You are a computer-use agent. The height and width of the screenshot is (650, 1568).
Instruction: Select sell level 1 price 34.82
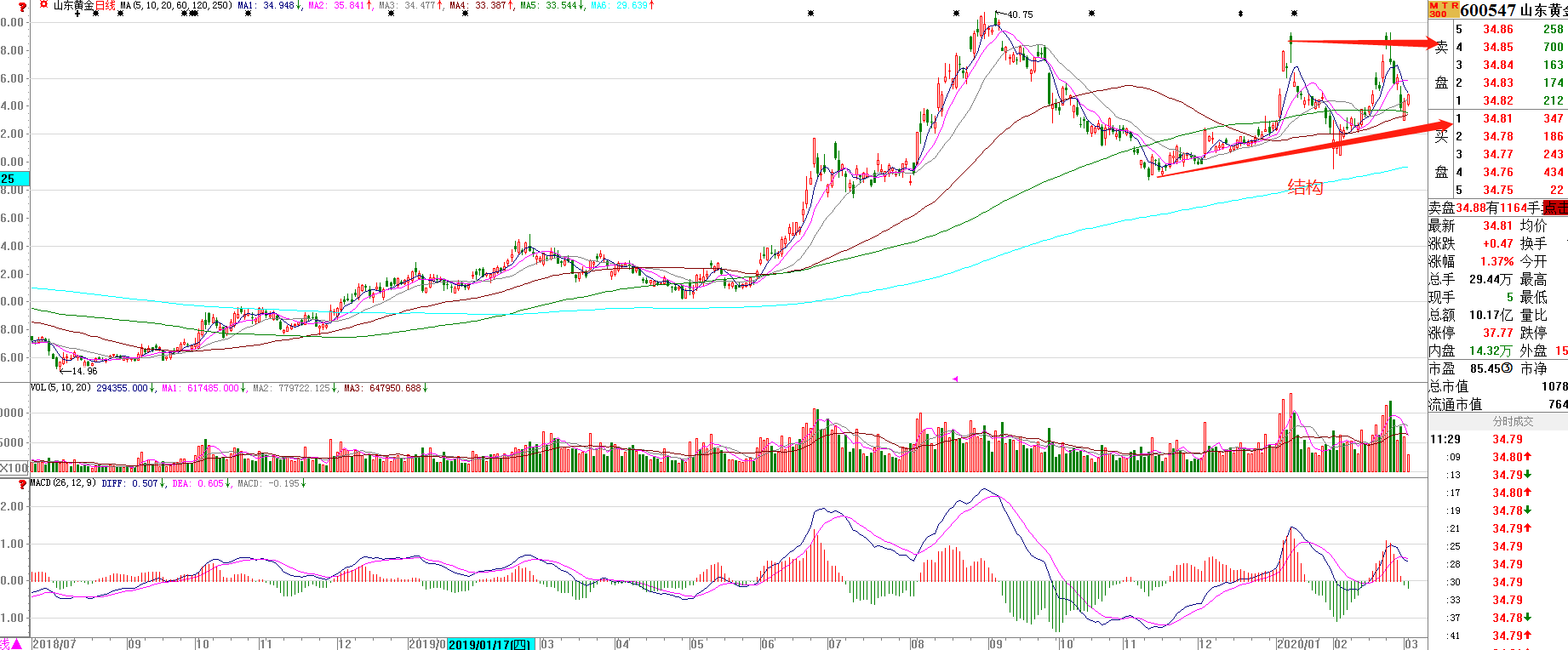(1498, 100)
